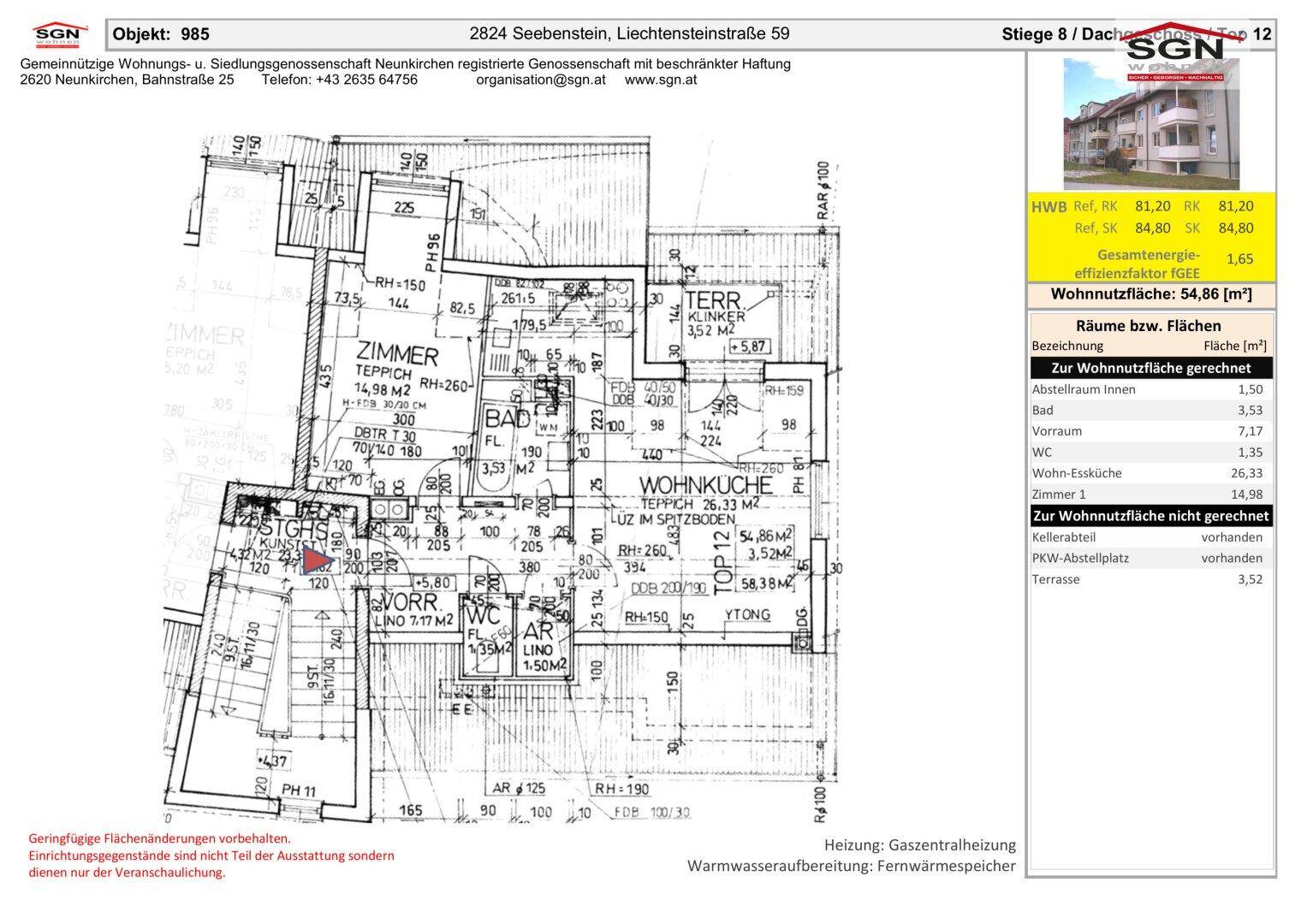Click the 'PH 11' label below the staircase

(x=298, y=790)
